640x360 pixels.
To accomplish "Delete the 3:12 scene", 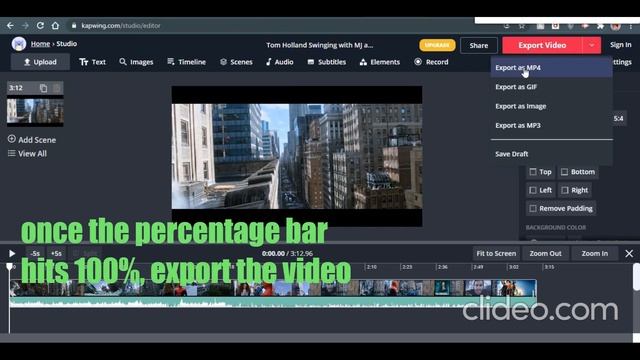I will pos(57,88).
